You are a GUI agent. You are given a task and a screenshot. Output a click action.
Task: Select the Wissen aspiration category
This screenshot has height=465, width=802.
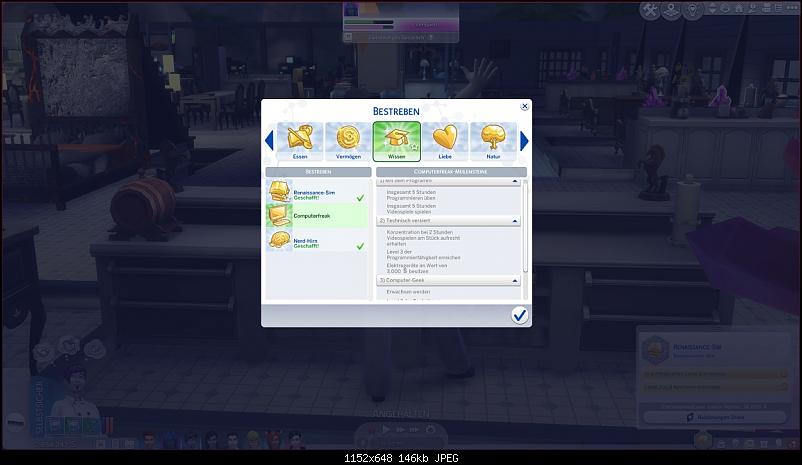click(397, 141)
